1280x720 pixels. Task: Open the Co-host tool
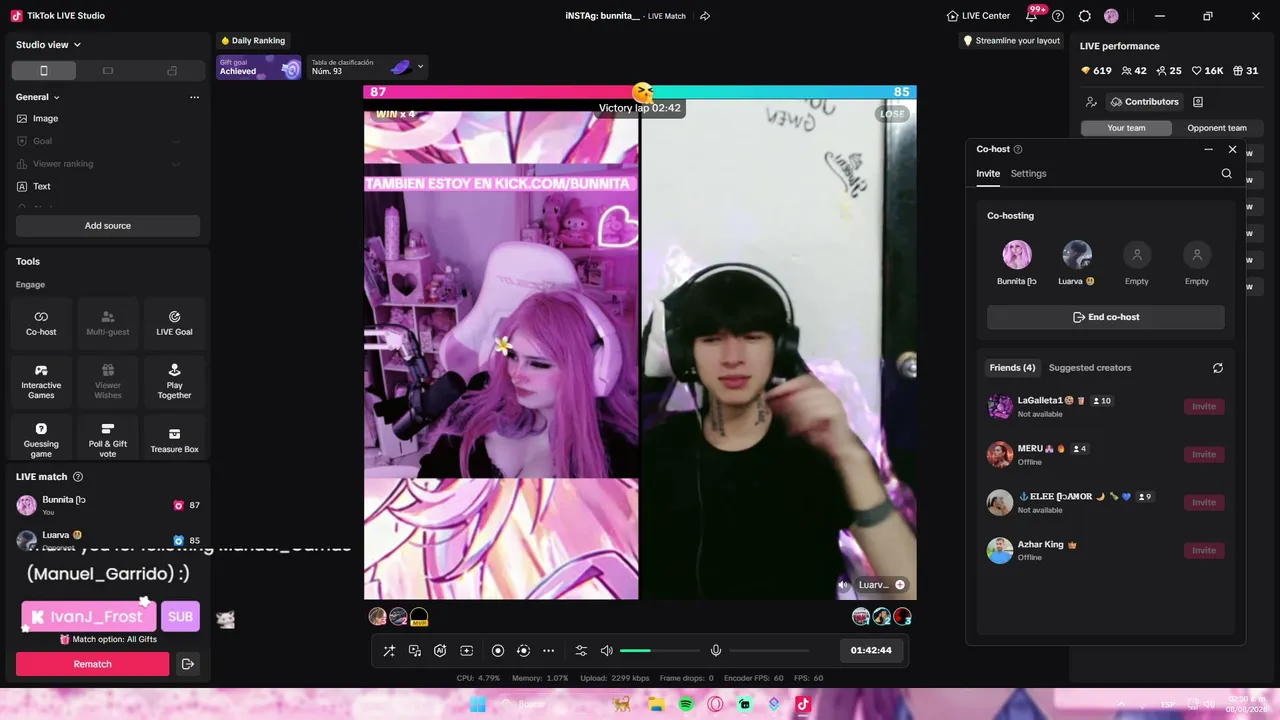[41, 322]
